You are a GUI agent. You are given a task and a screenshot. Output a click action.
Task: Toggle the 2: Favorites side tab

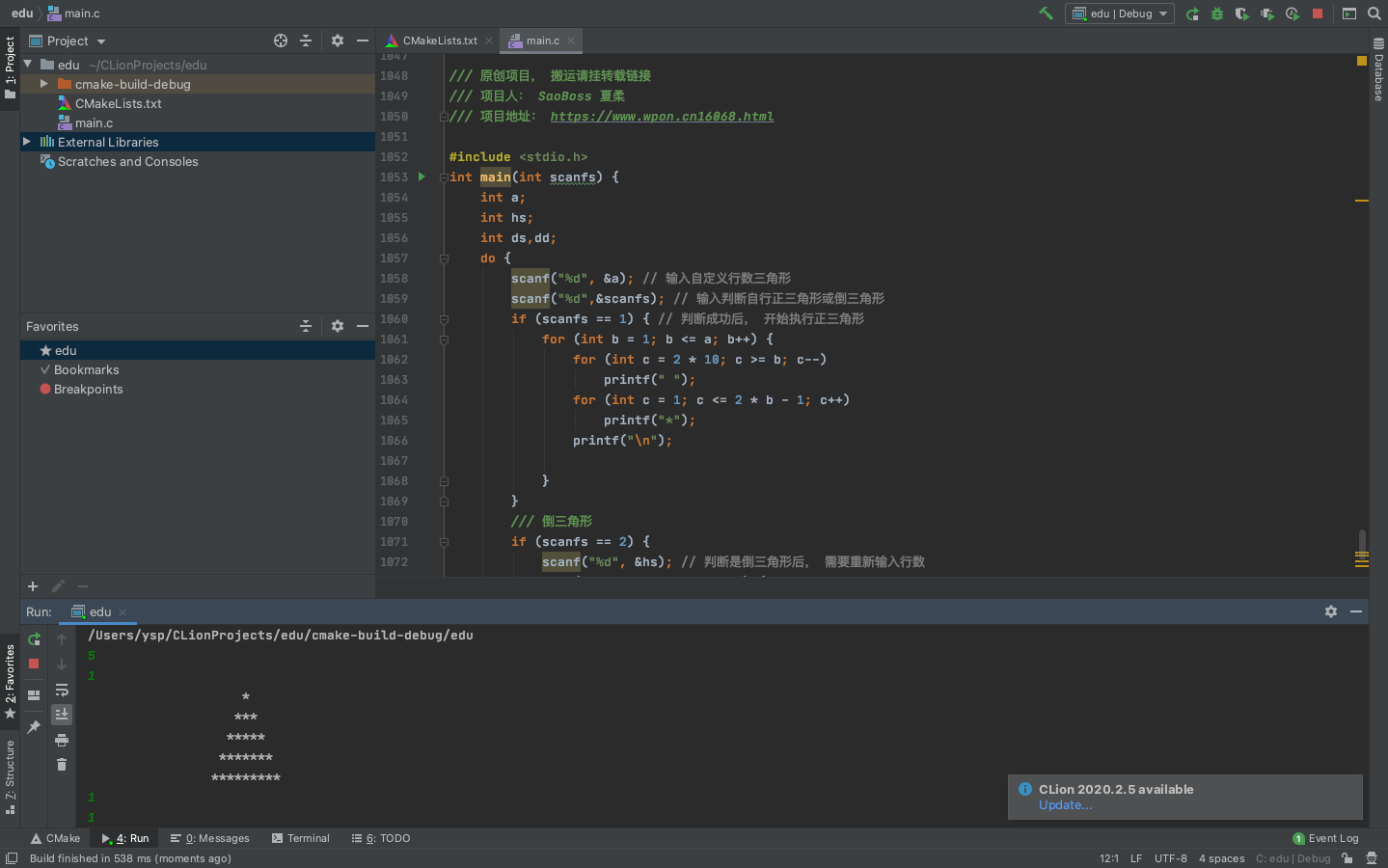(x=10, y=682)
